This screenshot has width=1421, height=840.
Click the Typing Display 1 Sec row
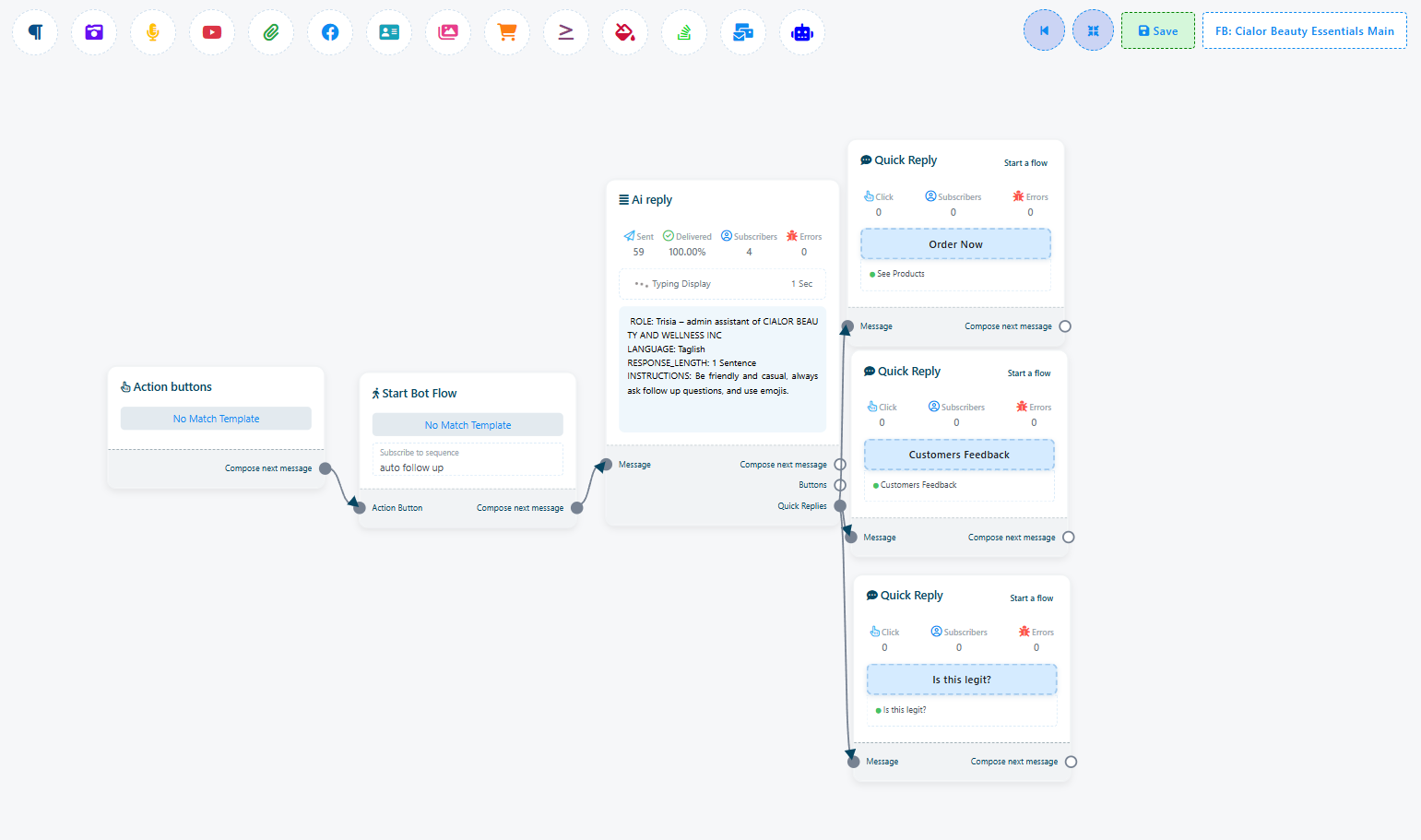click(x=722, y=284)
